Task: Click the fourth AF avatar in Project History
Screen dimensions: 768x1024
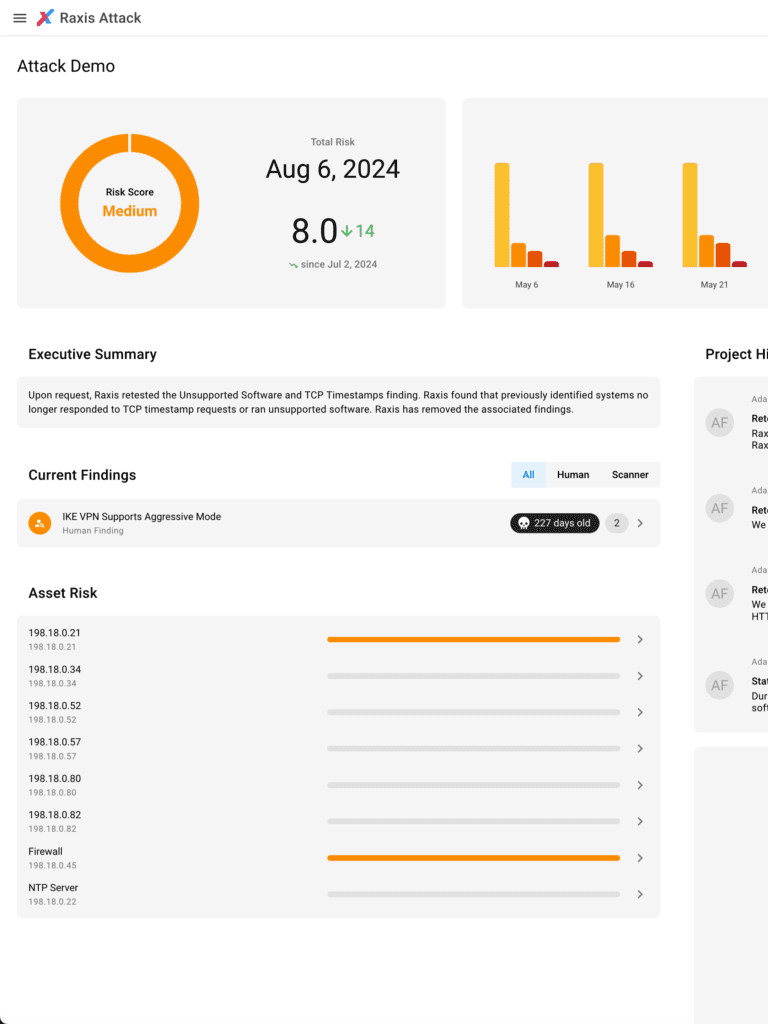Action: 720,685
